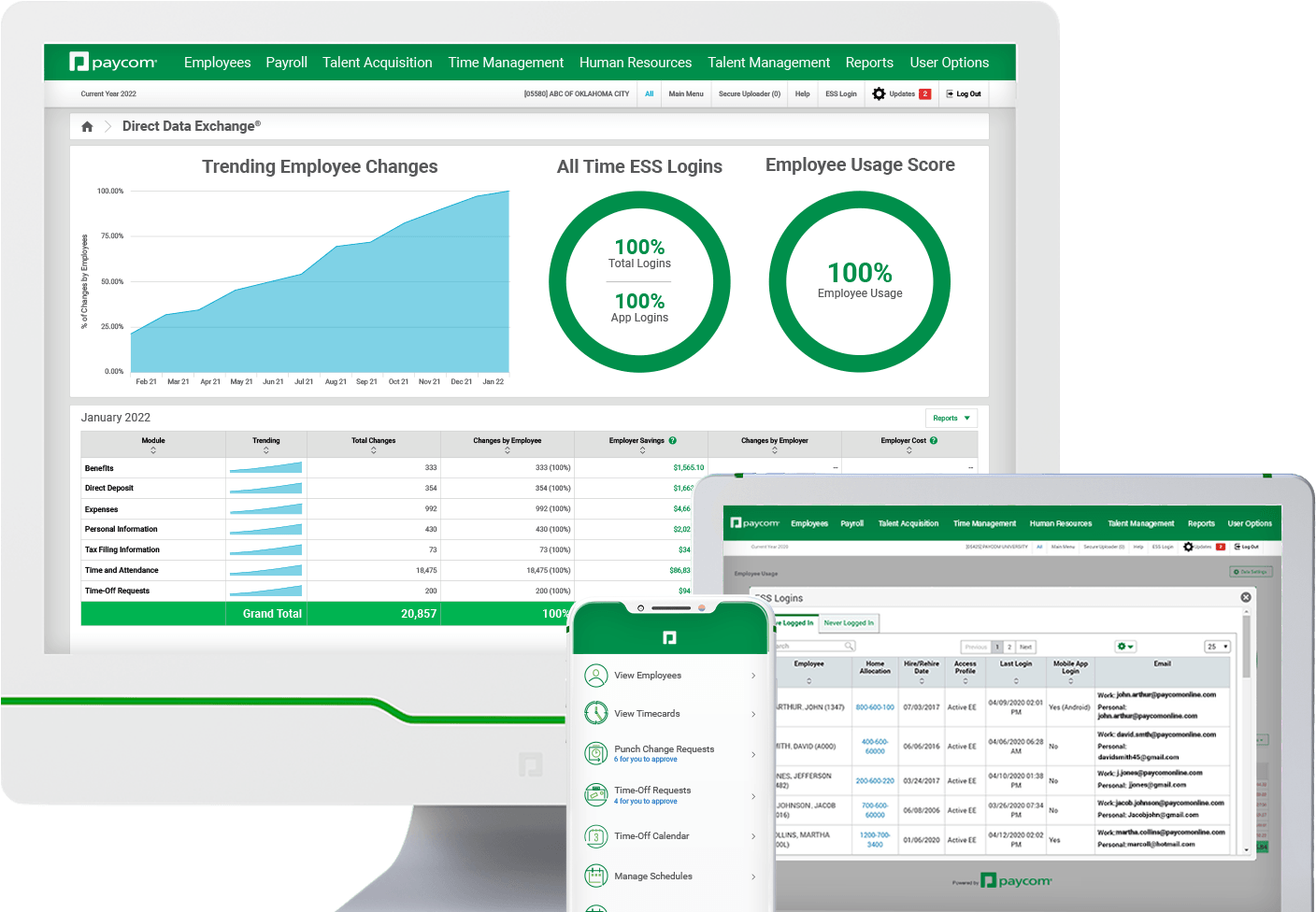This screenshot has width=1316, height=912.
Task: Sort by Trending column arrows
Action: pos(265,450)
